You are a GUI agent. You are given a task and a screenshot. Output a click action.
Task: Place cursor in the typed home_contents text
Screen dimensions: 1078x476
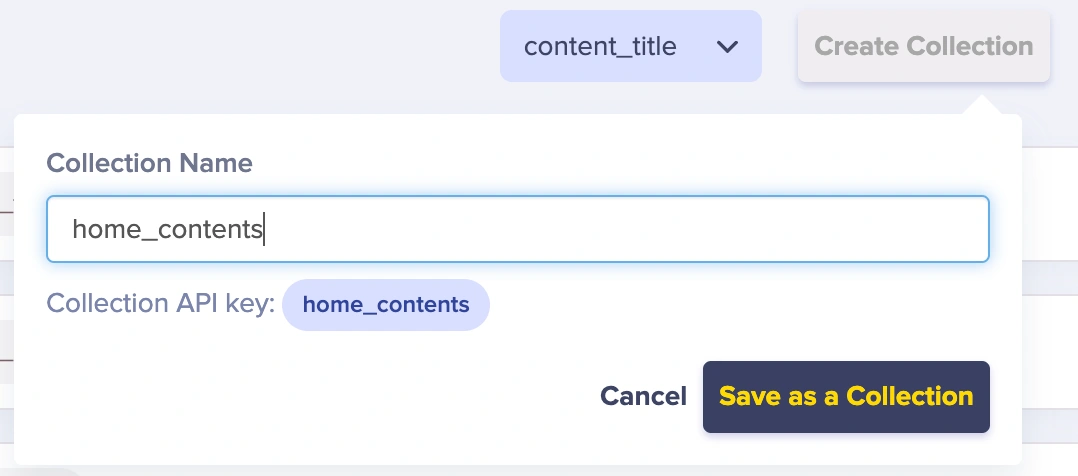166,230
